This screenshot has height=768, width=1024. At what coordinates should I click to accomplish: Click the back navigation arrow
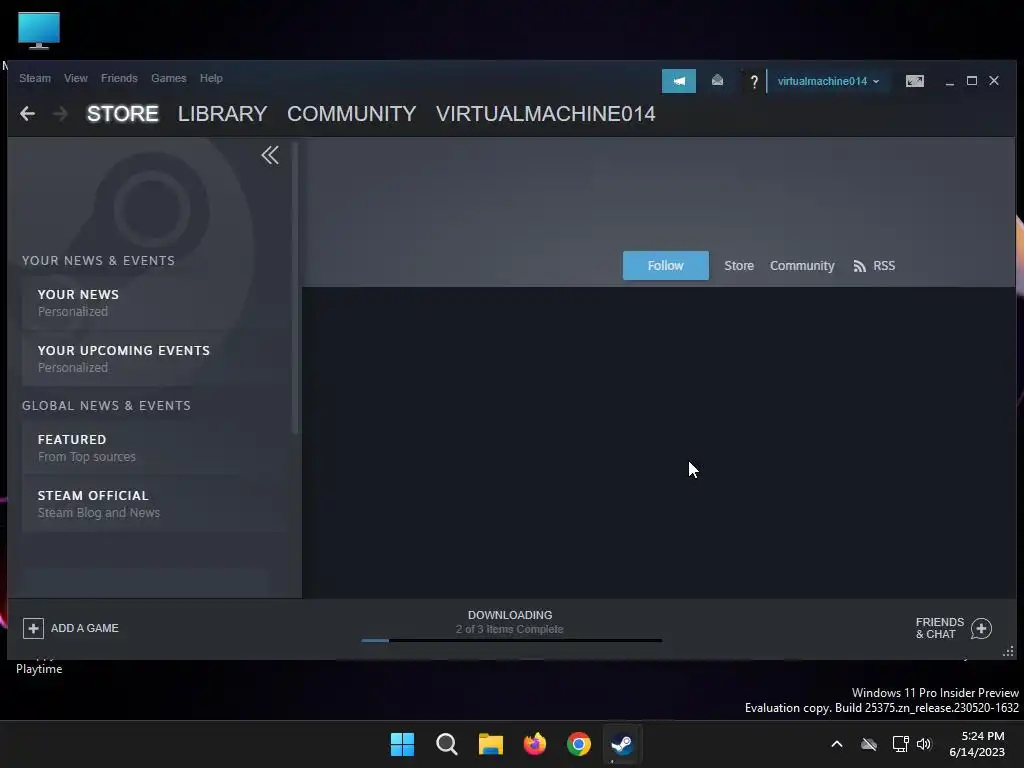coord(27,114)
